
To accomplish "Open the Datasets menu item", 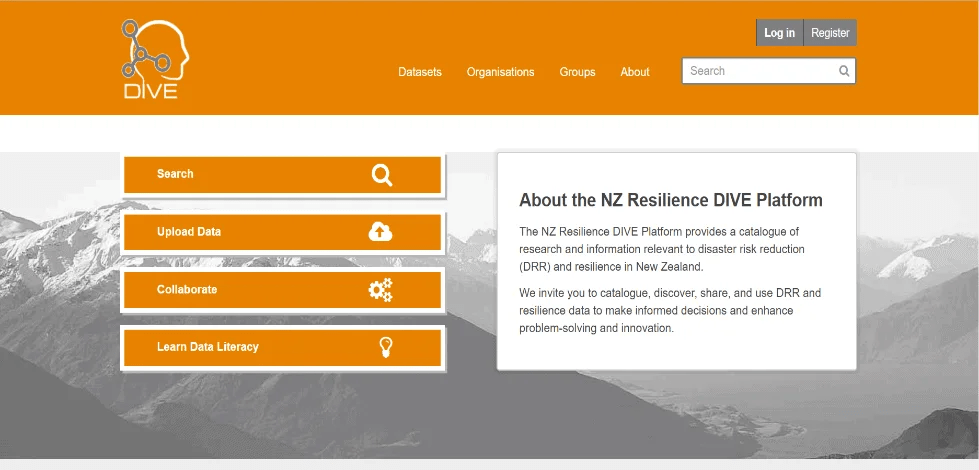I will pyautogui.click(x=420, y=72).
